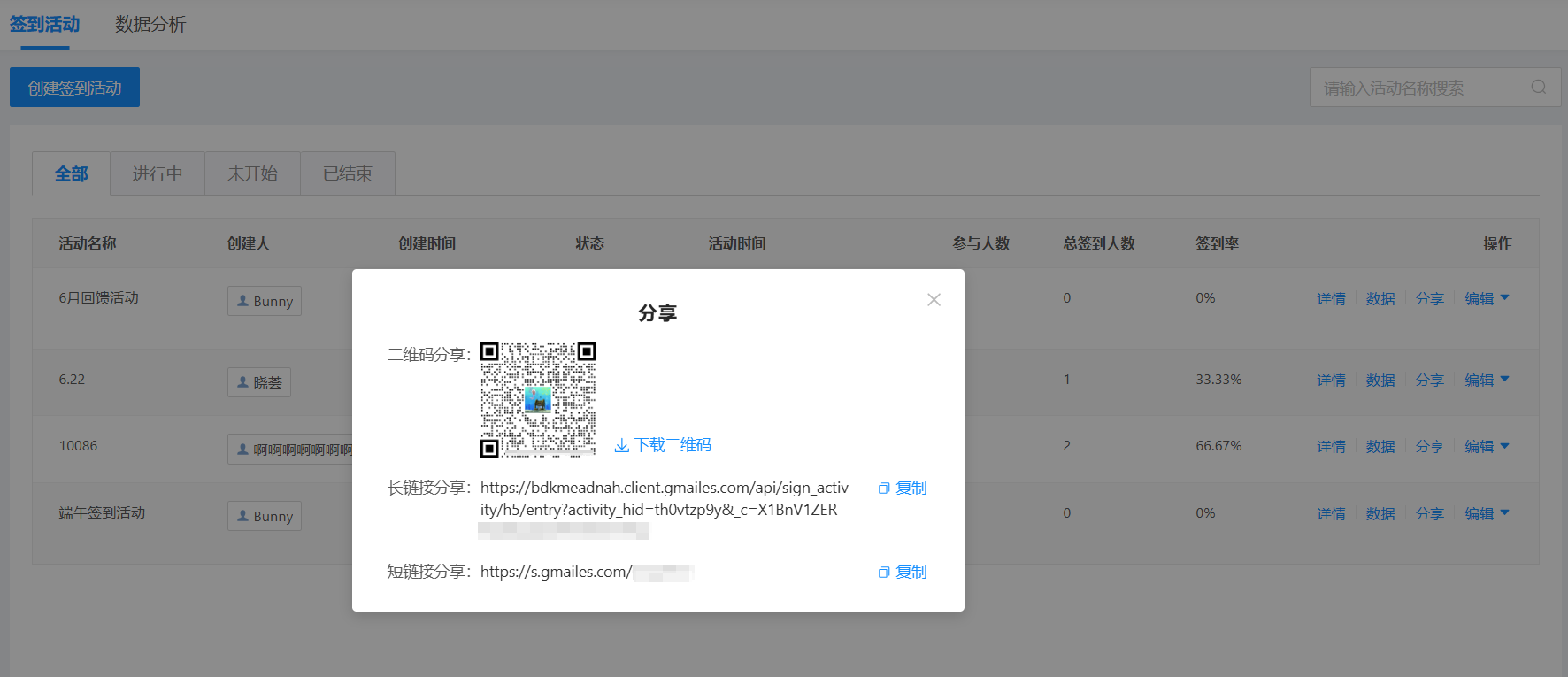Click the user icon in the 晓荟 tag
The image size is (1568, 677).
pos(242,382)
